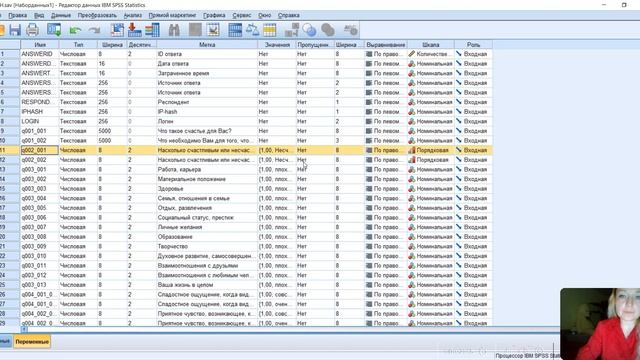Open the Данные menu
640x360 pixels.
61,15
